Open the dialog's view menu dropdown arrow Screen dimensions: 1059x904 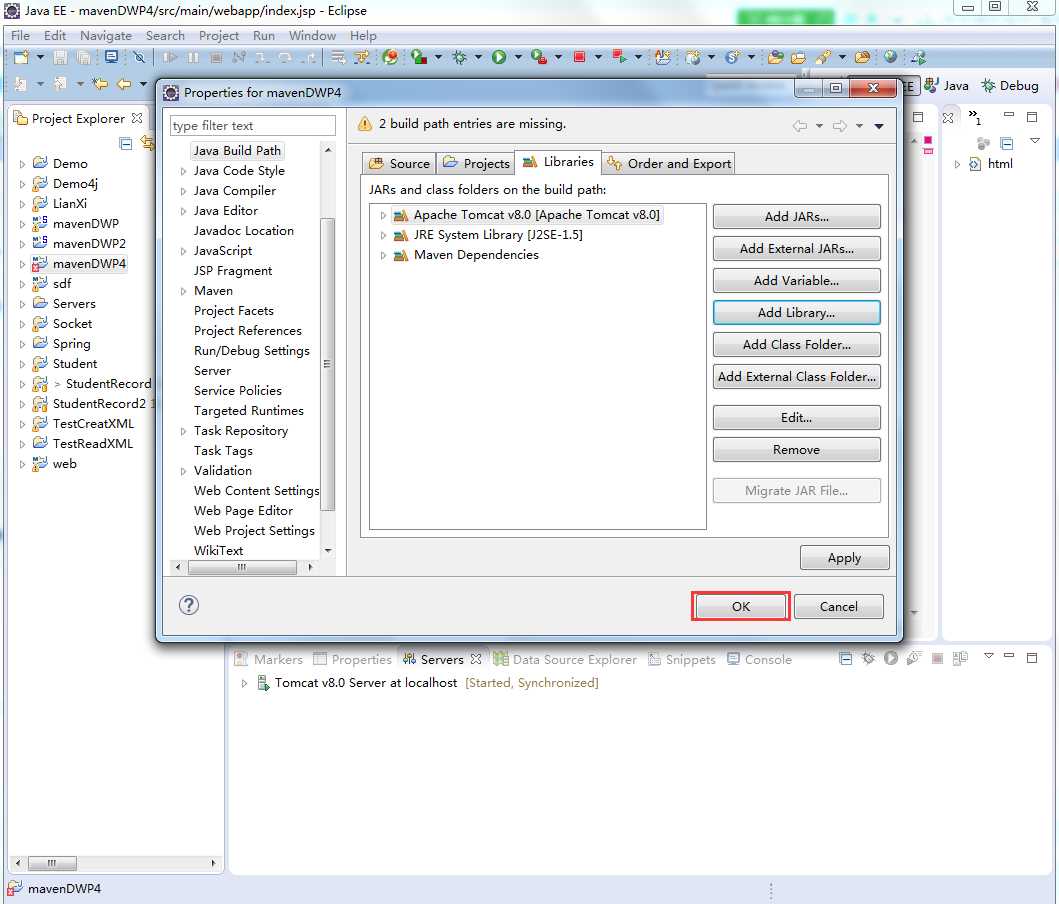[879, 126]
